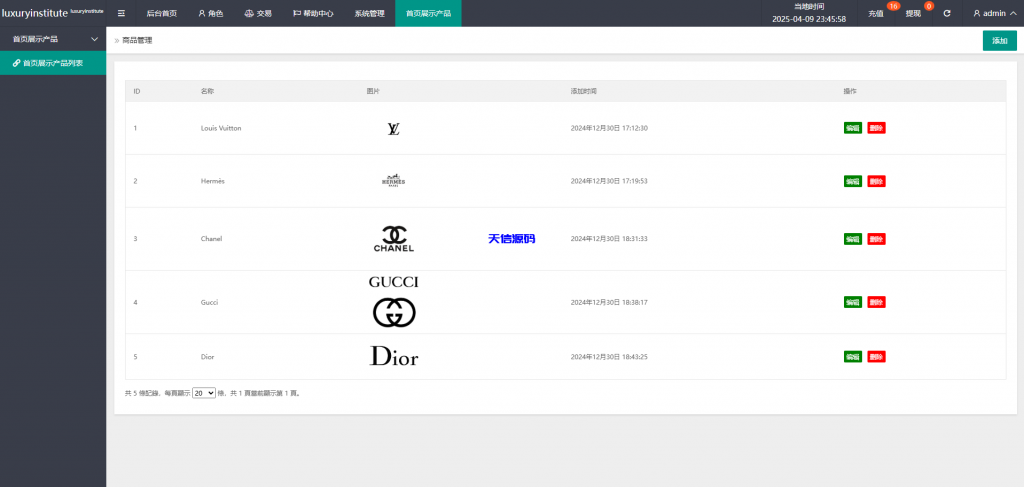The width and height of the screenshot is (1024, 487).
Task: Click the Hermès logo thumbnail
Action: coord(393,181)
